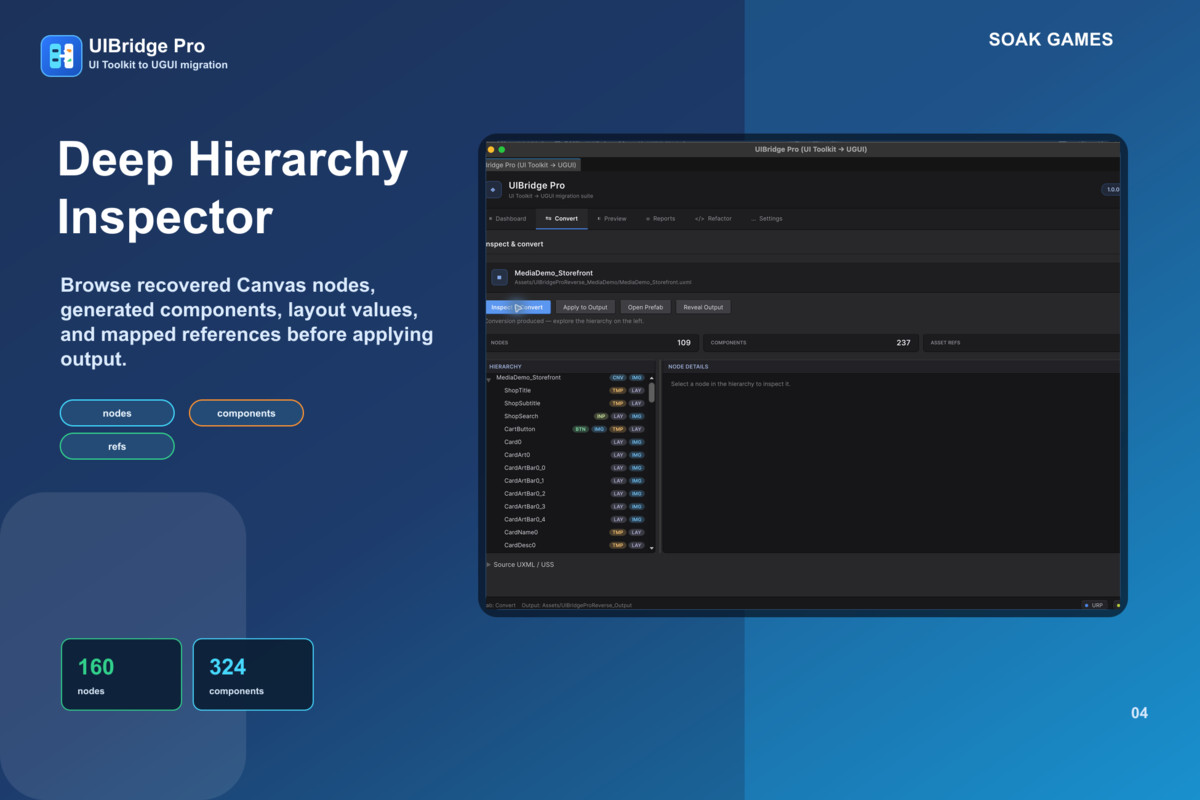Viewport: 1200px width, 800px height.
Task: Click the nodes pill tag
Action: tap(117, 413)
